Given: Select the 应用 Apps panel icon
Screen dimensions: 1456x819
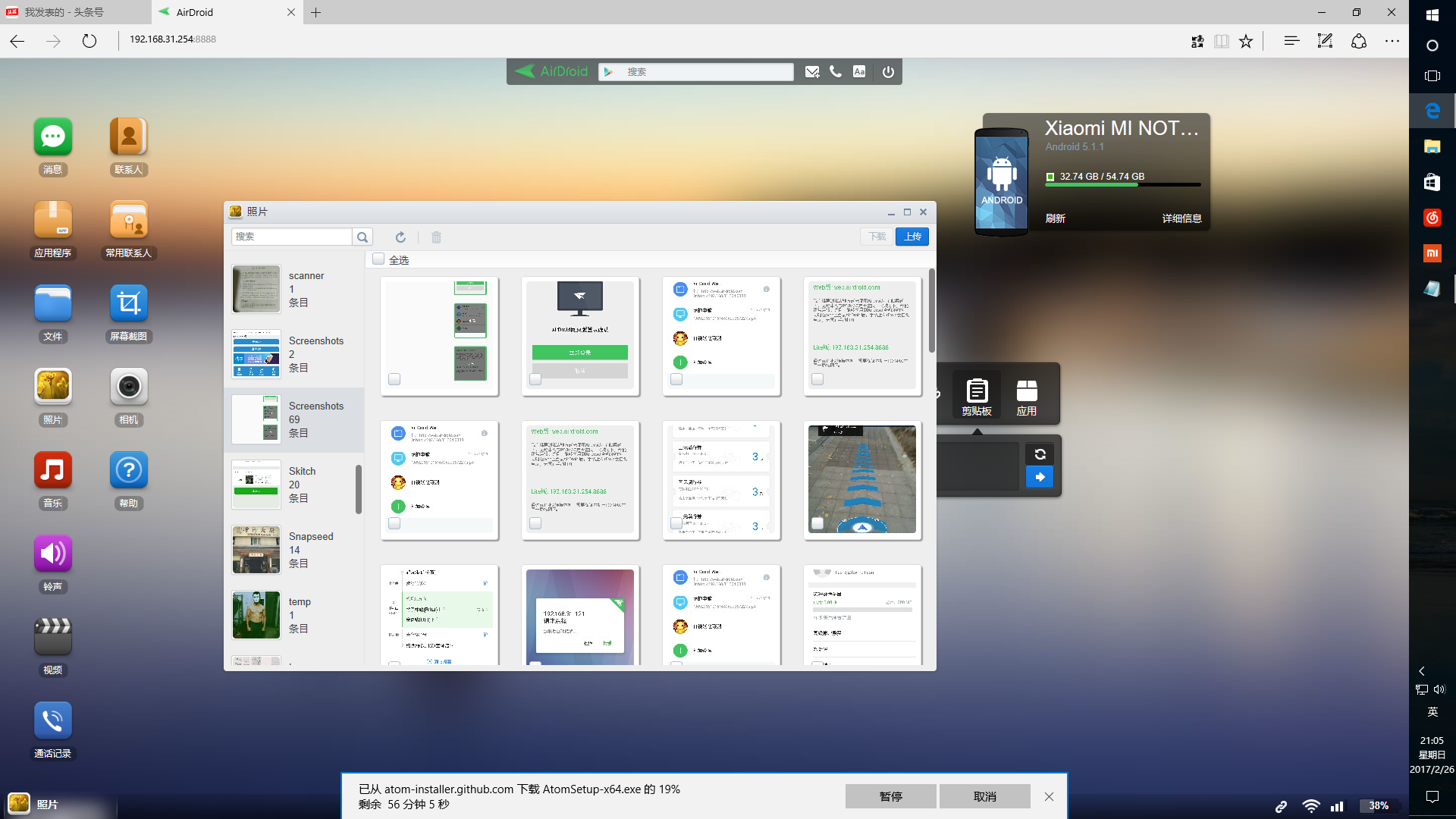Looking at the screenshot, I should (x=1027, y=394).
